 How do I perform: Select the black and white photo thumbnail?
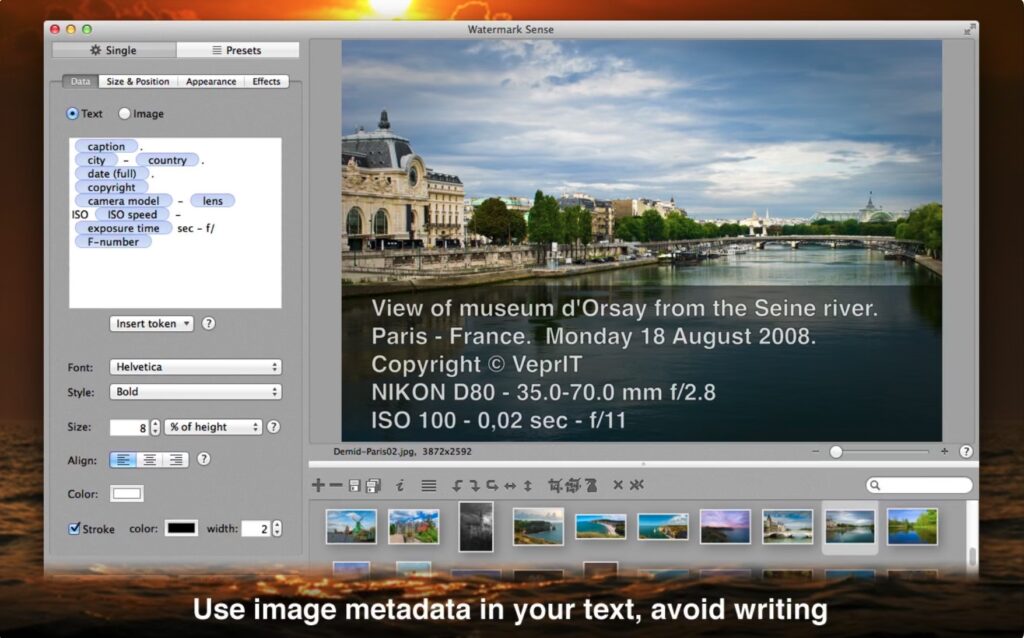click(x=475, y=526)
